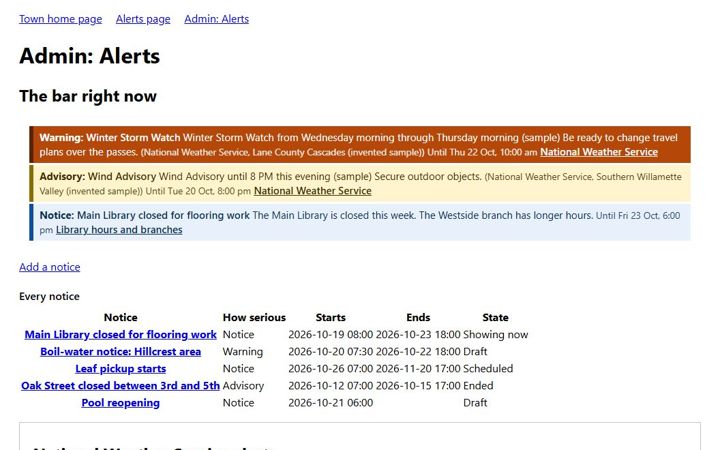Open the Pool reopening notice
Image resolution: width=720 pixels, height=450 pixels.
pyautogui.click(x=120, y=403)
